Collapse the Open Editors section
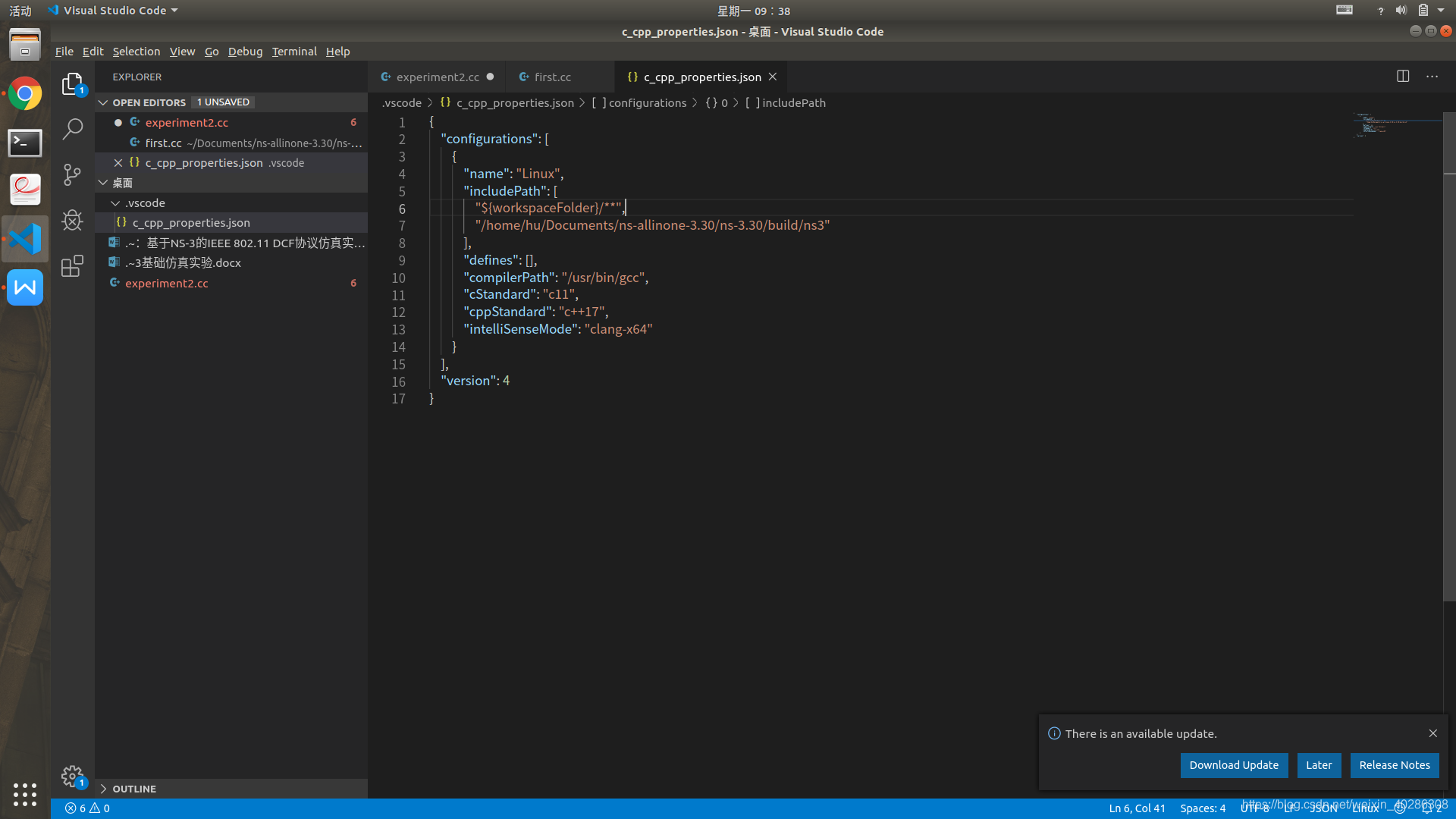The height and width of the screenshot is (819, 1456). [x=103, y=102]
